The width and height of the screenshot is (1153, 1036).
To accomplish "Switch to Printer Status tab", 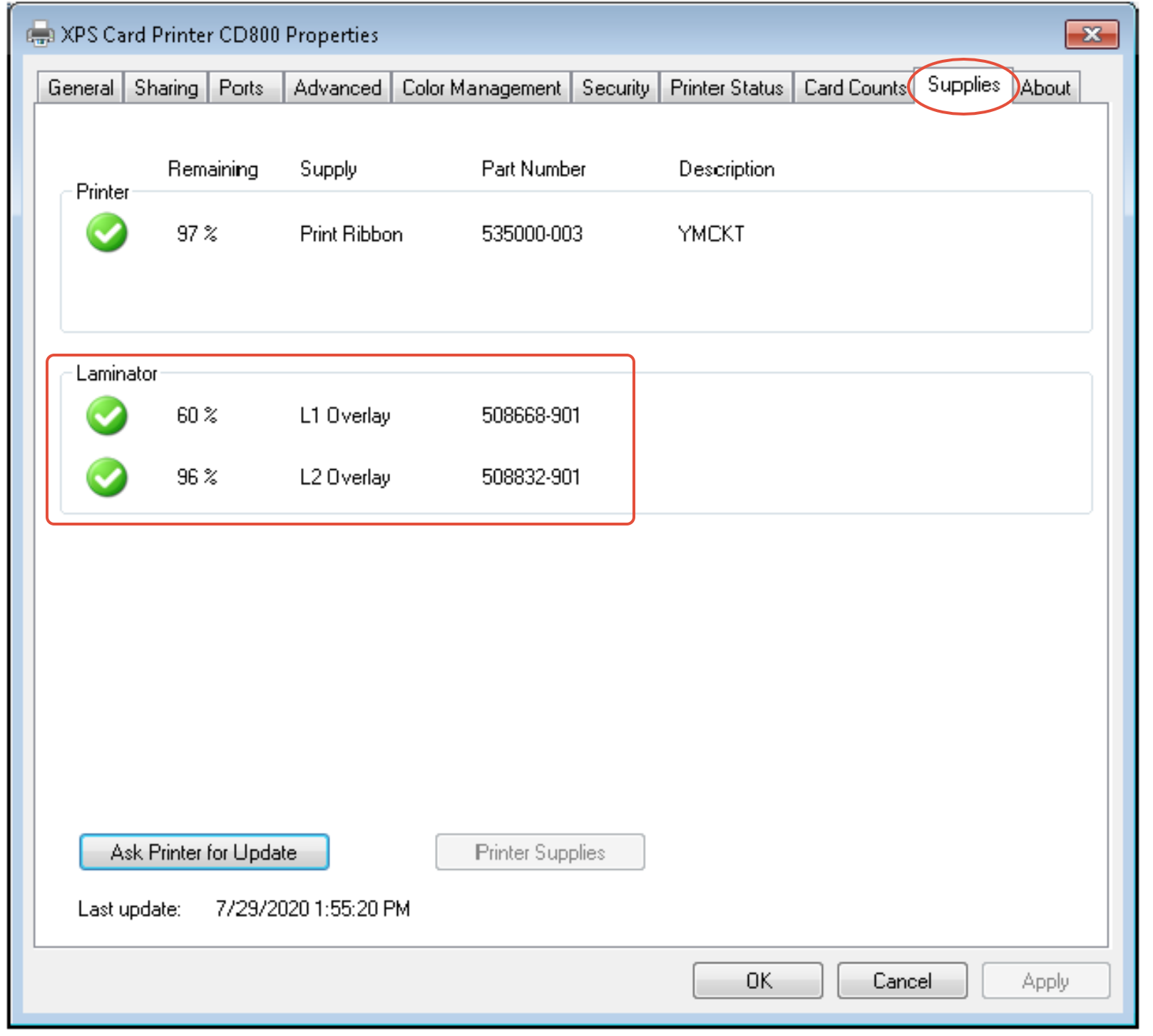I will pos(727,88).
